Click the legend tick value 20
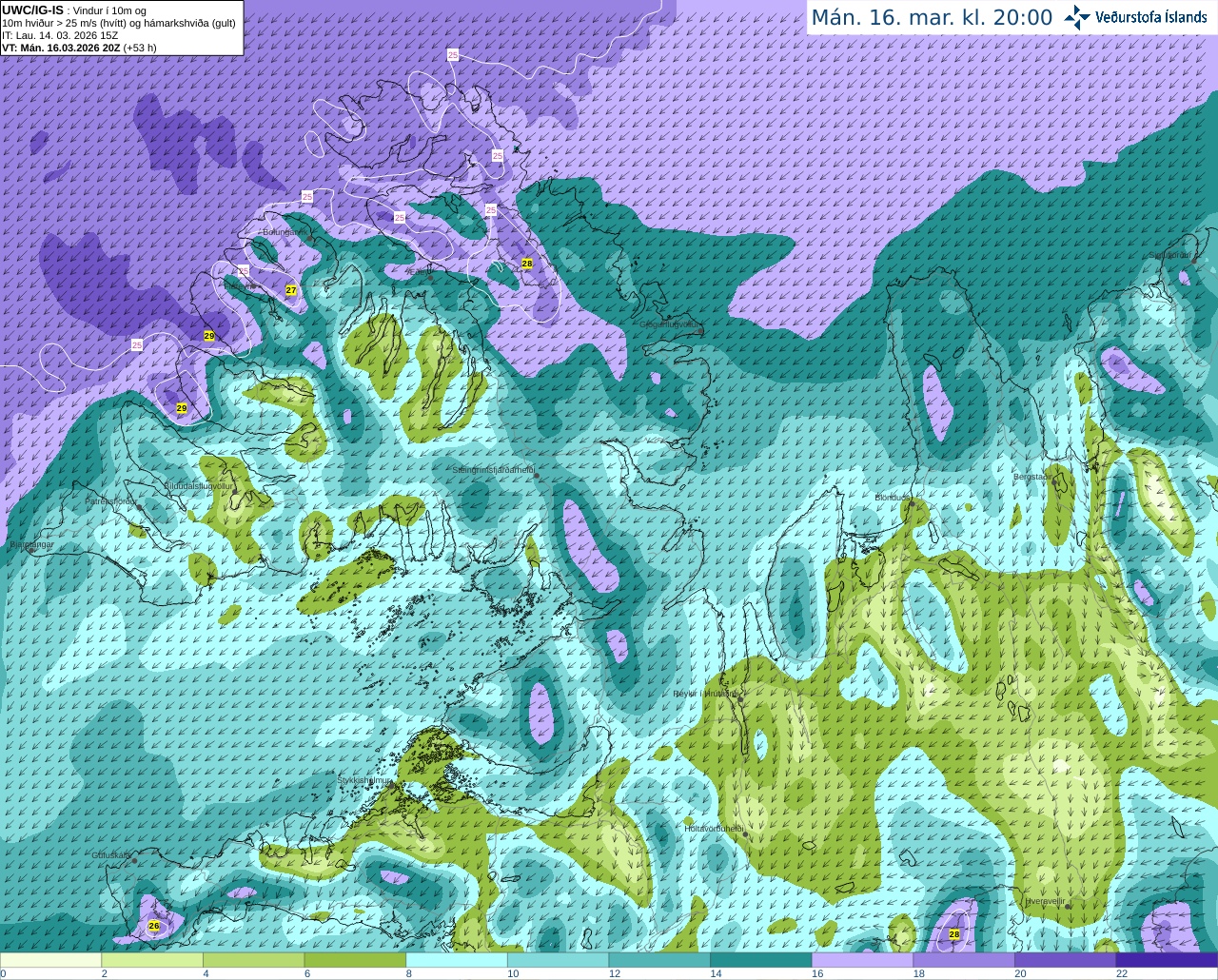Image resolution: width=1218 pixels, height=980 pixels. [1020, 974]
